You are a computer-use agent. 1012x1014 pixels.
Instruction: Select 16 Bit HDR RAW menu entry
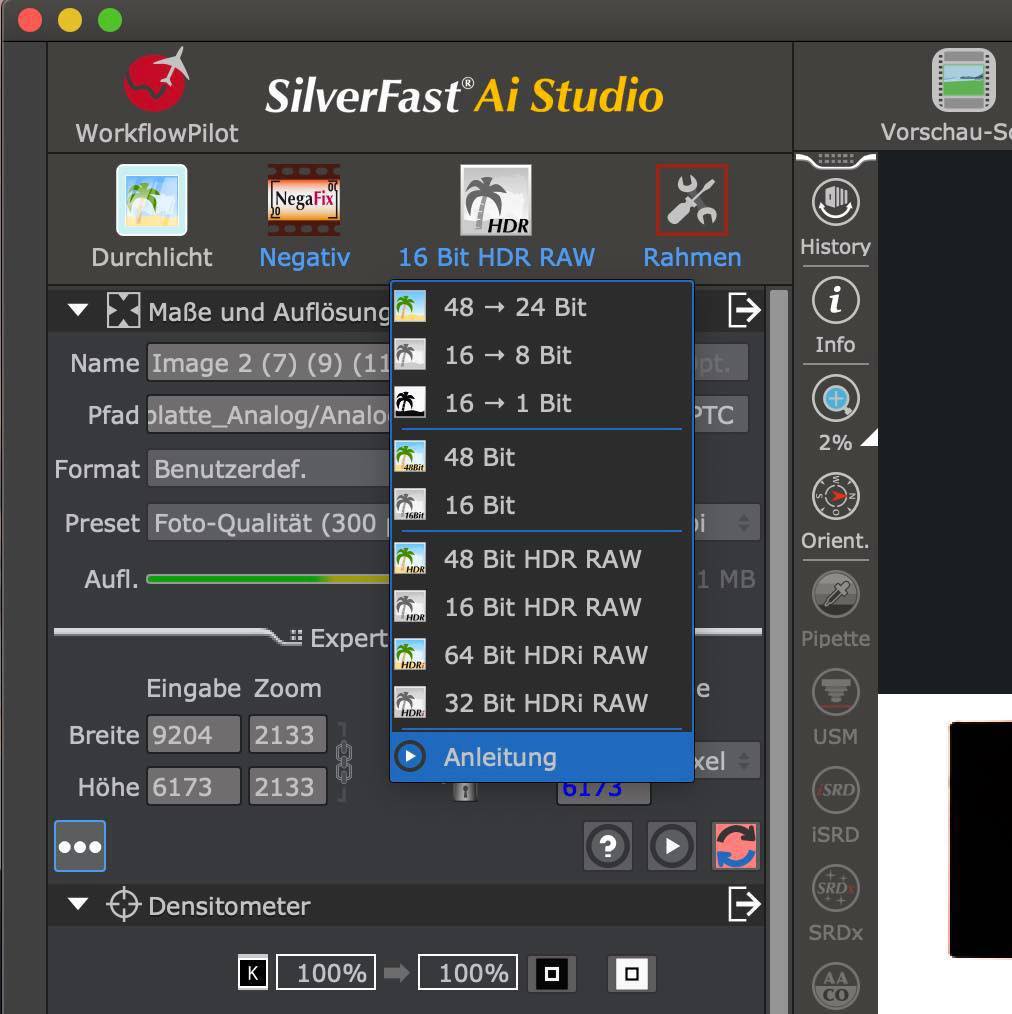point(542,607)
